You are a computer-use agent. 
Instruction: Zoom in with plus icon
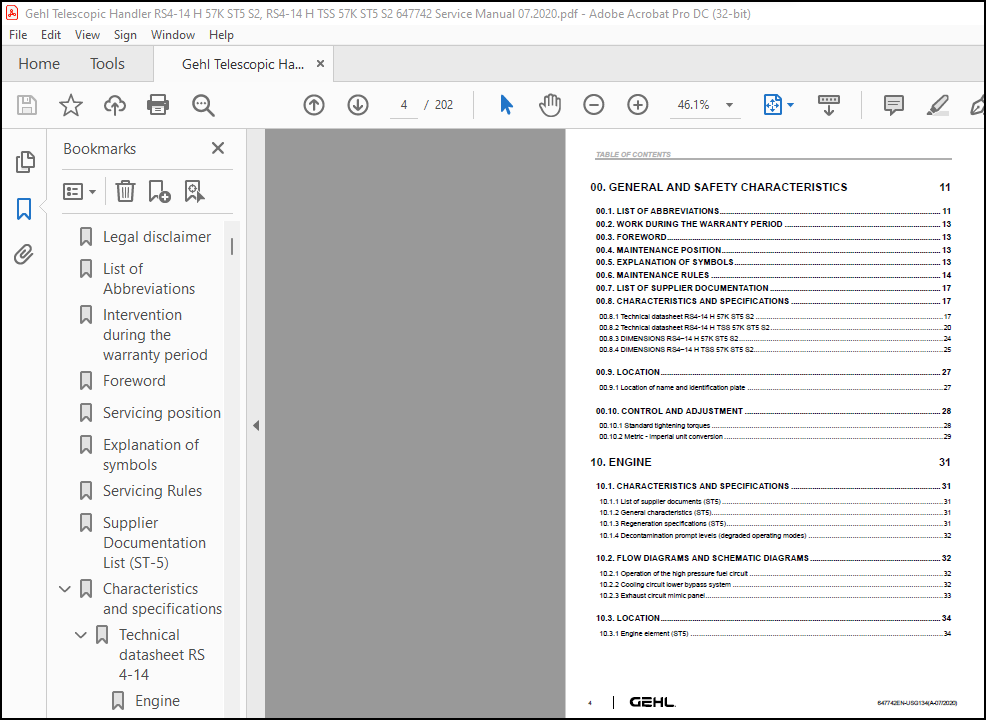pyautogui.click(x=638, y=105)
